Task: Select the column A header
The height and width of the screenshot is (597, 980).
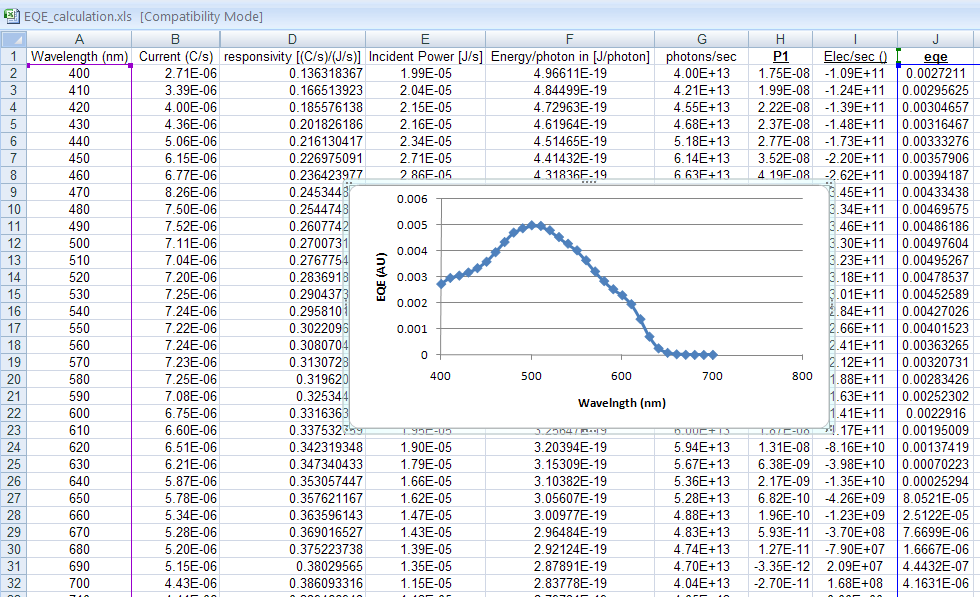Action: (x=79, y=39)
